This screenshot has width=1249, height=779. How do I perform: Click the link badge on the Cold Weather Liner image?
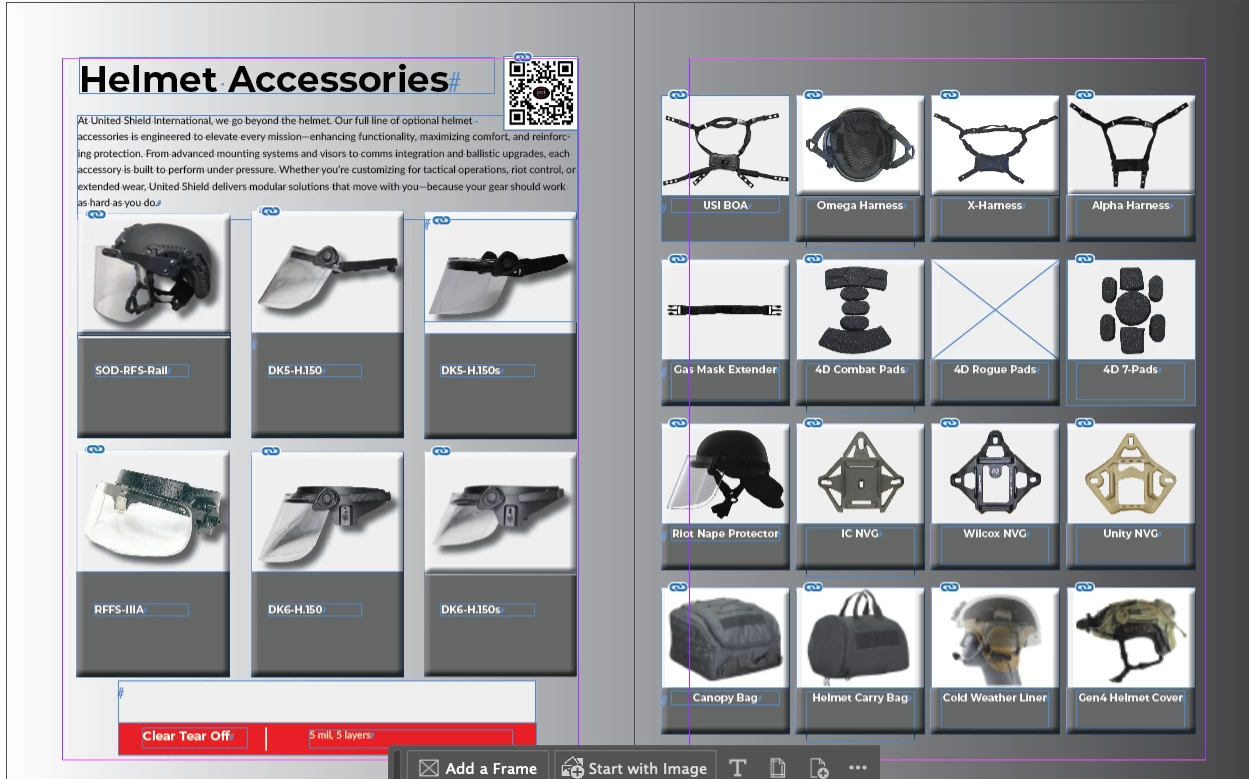[949, 587]
